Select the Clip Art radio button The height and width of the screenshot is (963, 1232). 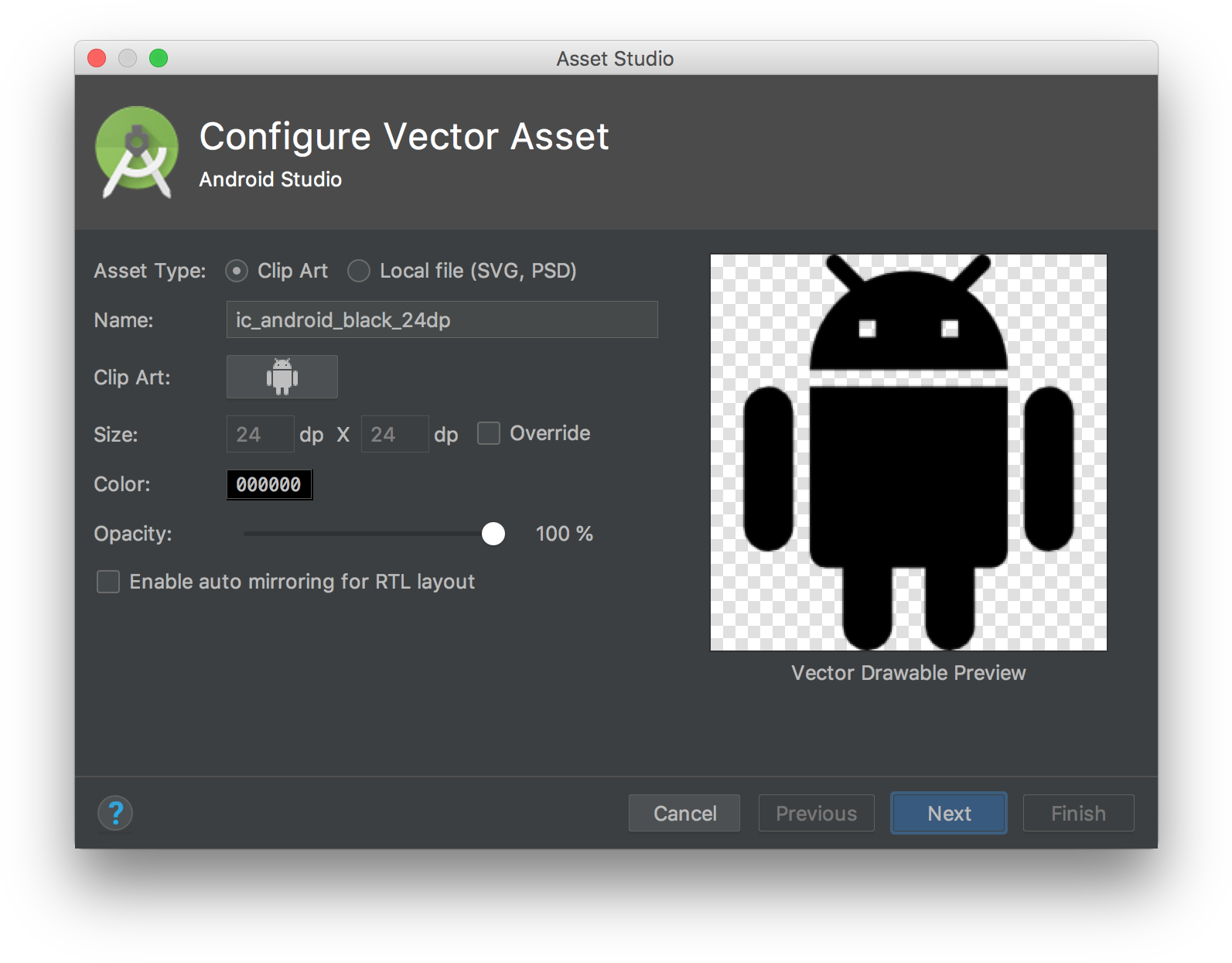(237, 271)
